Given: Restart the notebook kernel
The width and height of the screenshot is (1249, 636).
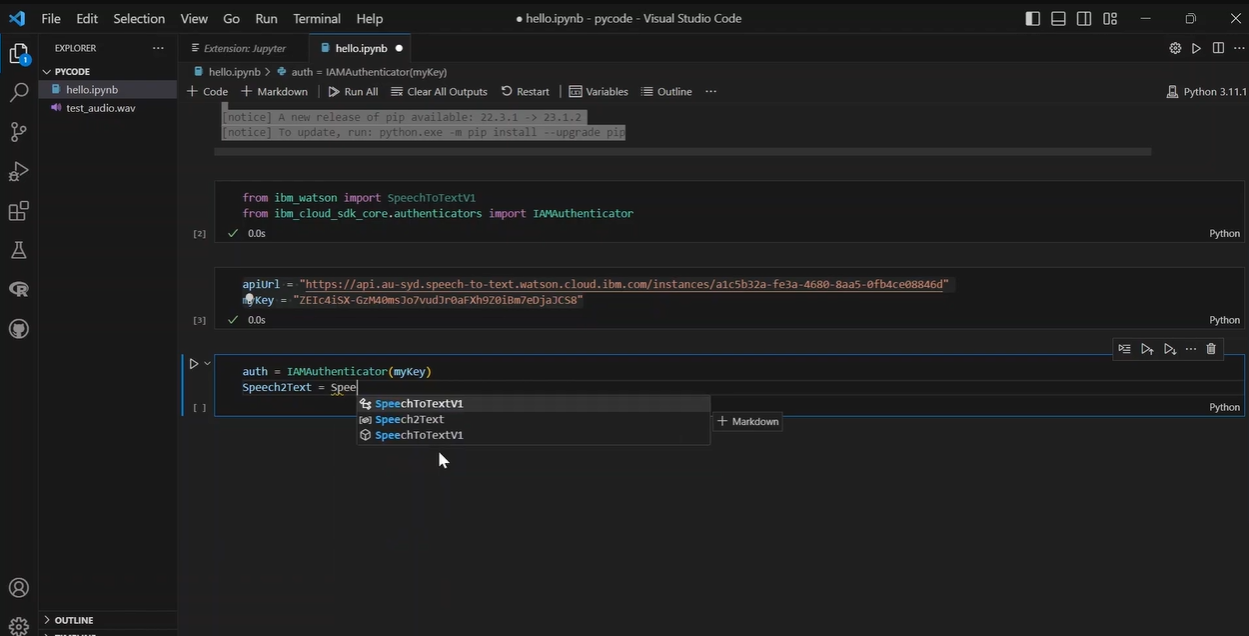Looking at the screenshot, I should [x=525, y=91].
